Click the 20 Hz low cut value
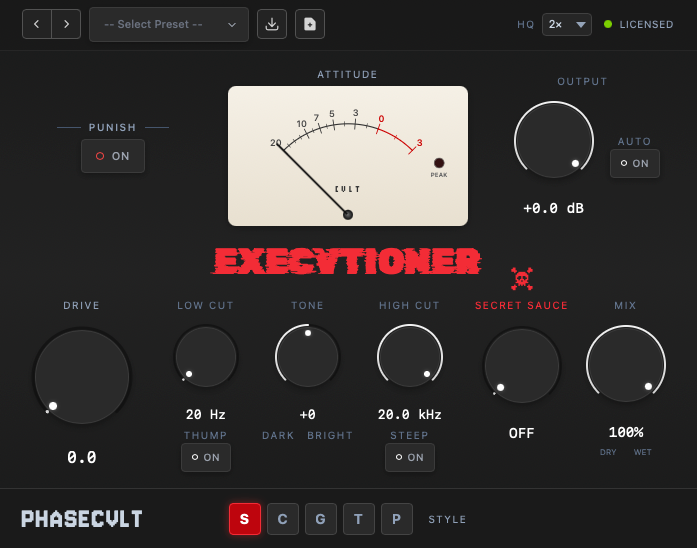The height and width of the screenshot is (548, 697). pyautogui.click(x=206, y=415)
